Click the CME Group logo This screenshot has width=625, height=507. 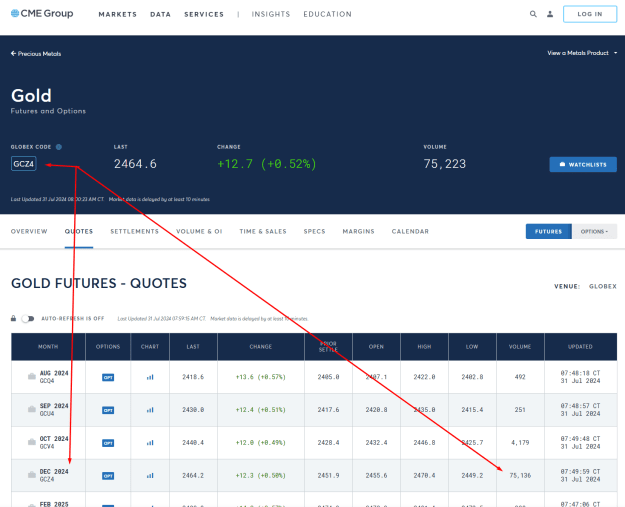42,14
